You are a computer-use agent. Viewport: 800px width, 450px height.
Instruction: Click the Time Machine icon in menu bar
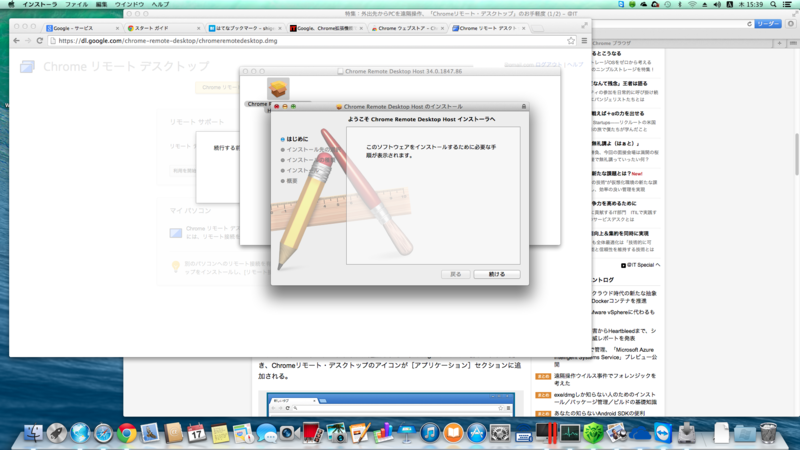click(667, 4)
